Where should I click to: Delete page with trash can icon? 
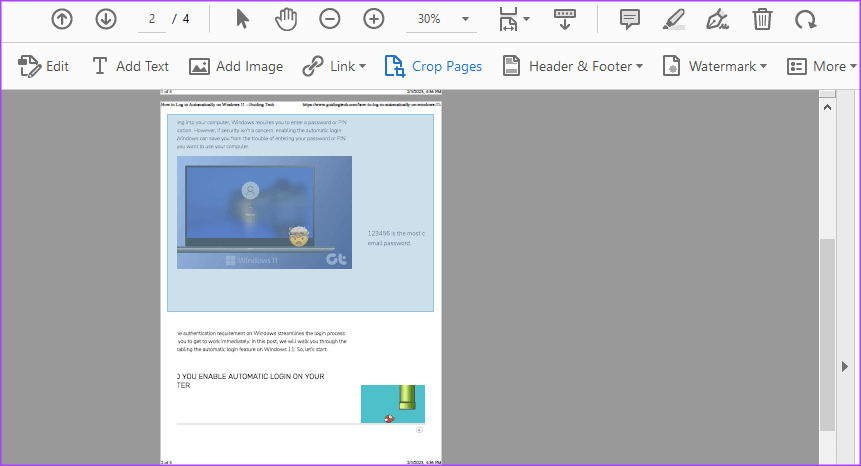762,19
